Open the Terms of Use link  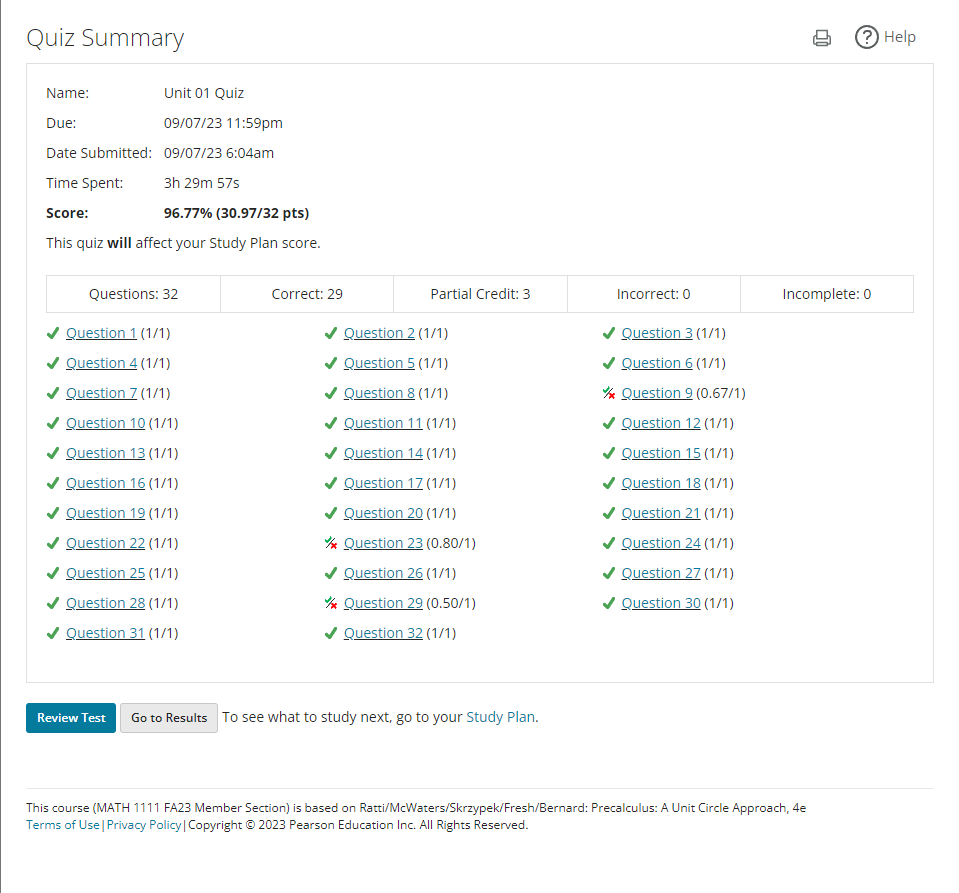tap(63, 825)
